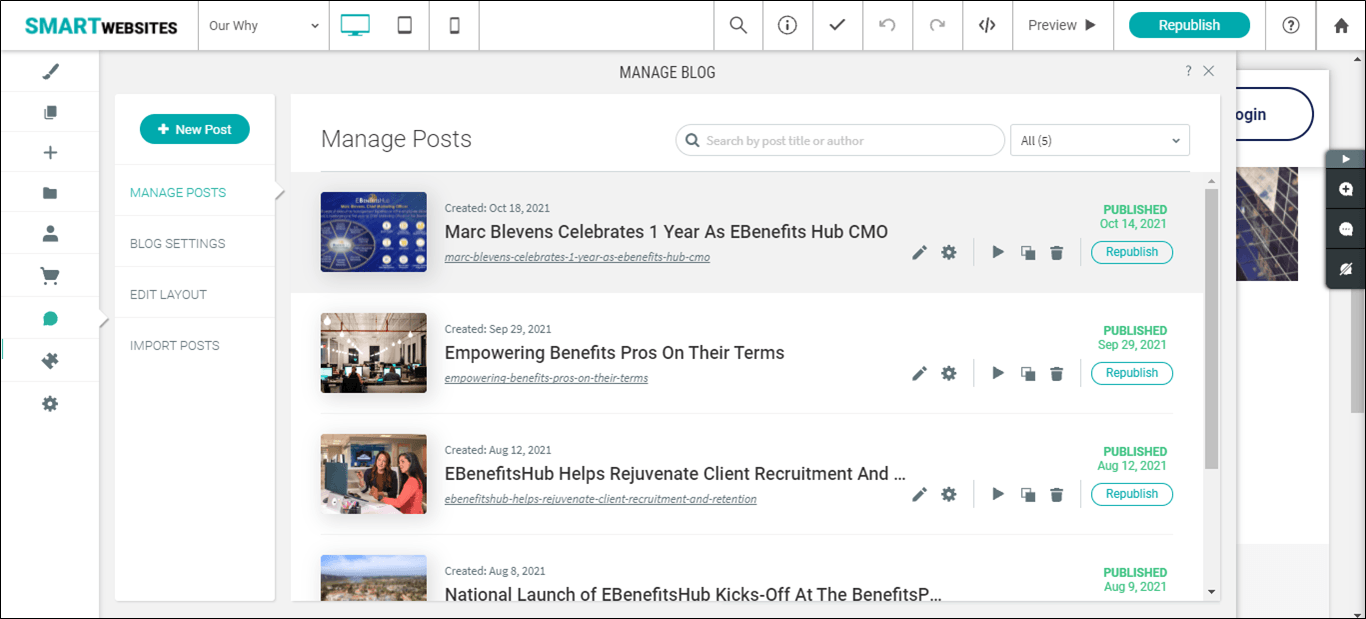Open the empowering-benefits-pros-on-their-terms link
The width and height of the screenshot is (1366, 619).
(546, 378)
